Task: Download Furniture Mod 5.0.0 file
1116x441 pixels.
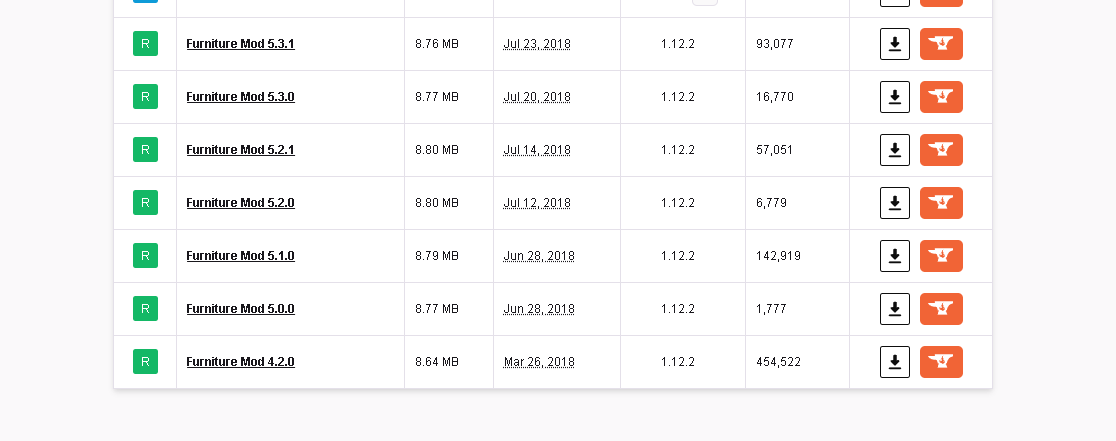Action: tap(895, 309)
